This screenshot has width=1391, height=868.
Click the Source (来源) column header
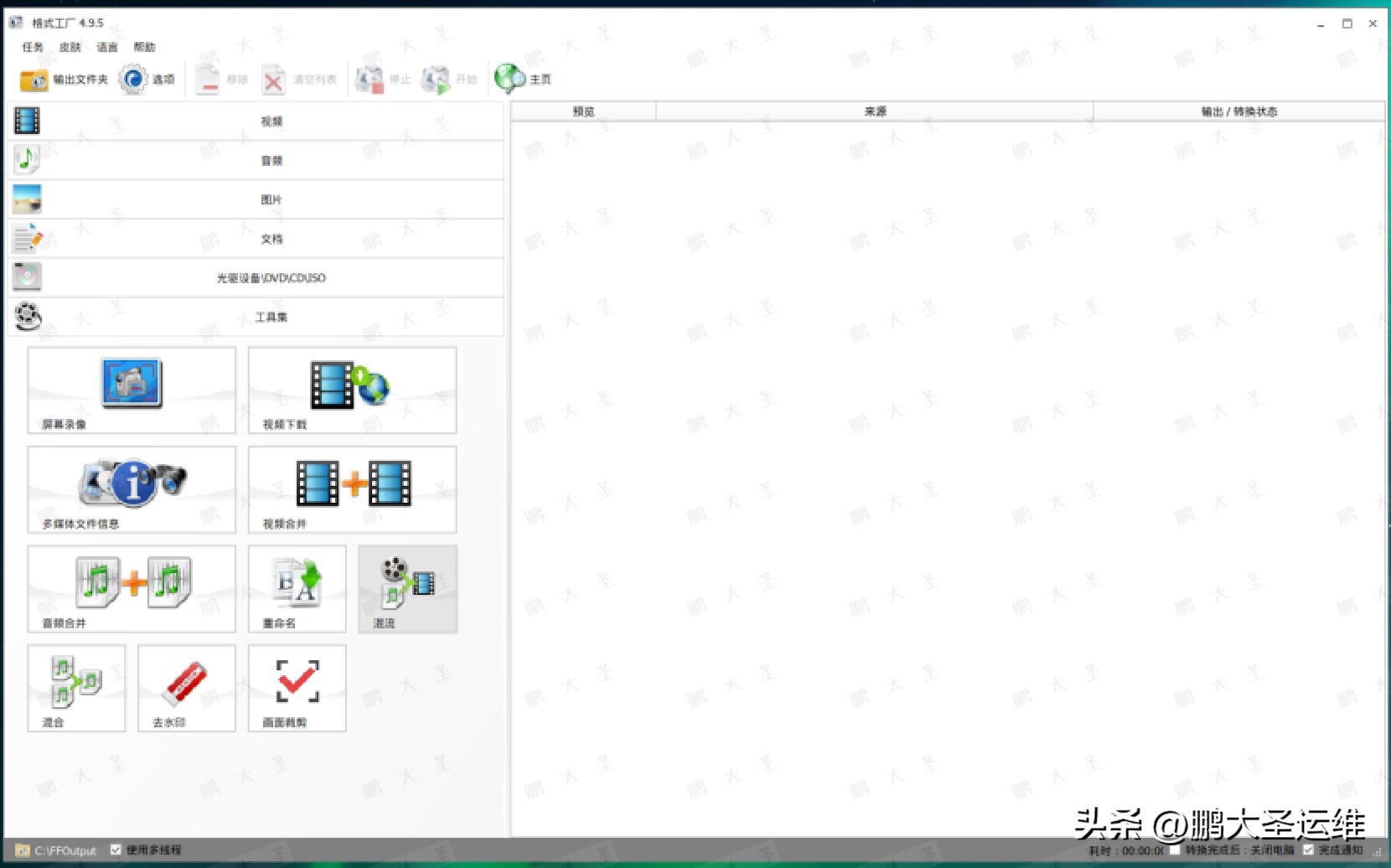coord(874,111)
